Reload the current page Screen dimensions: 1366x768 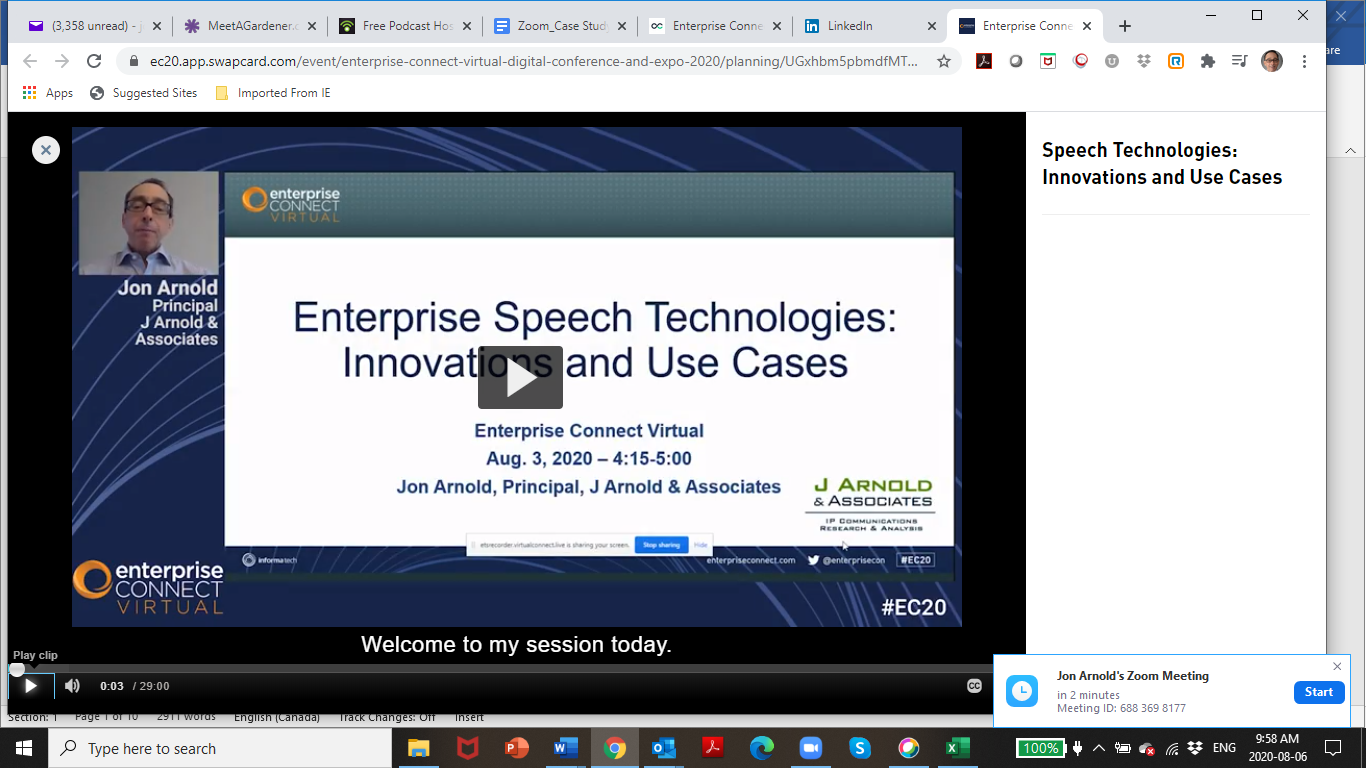(x=94, y=61)
